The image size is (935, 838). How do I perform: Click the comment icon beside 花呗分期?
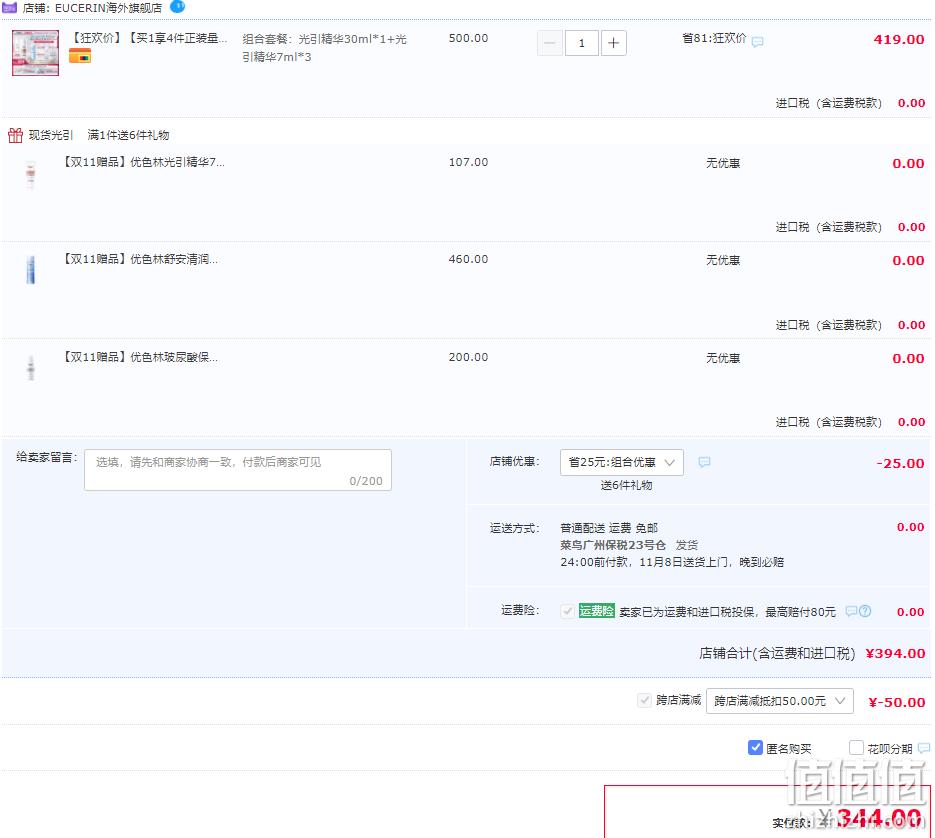click(924, 748)
